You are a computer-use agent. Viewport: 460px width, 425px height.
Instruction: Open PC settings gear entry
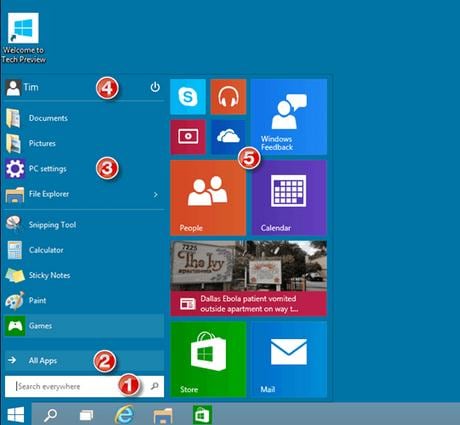pos(84,169)
